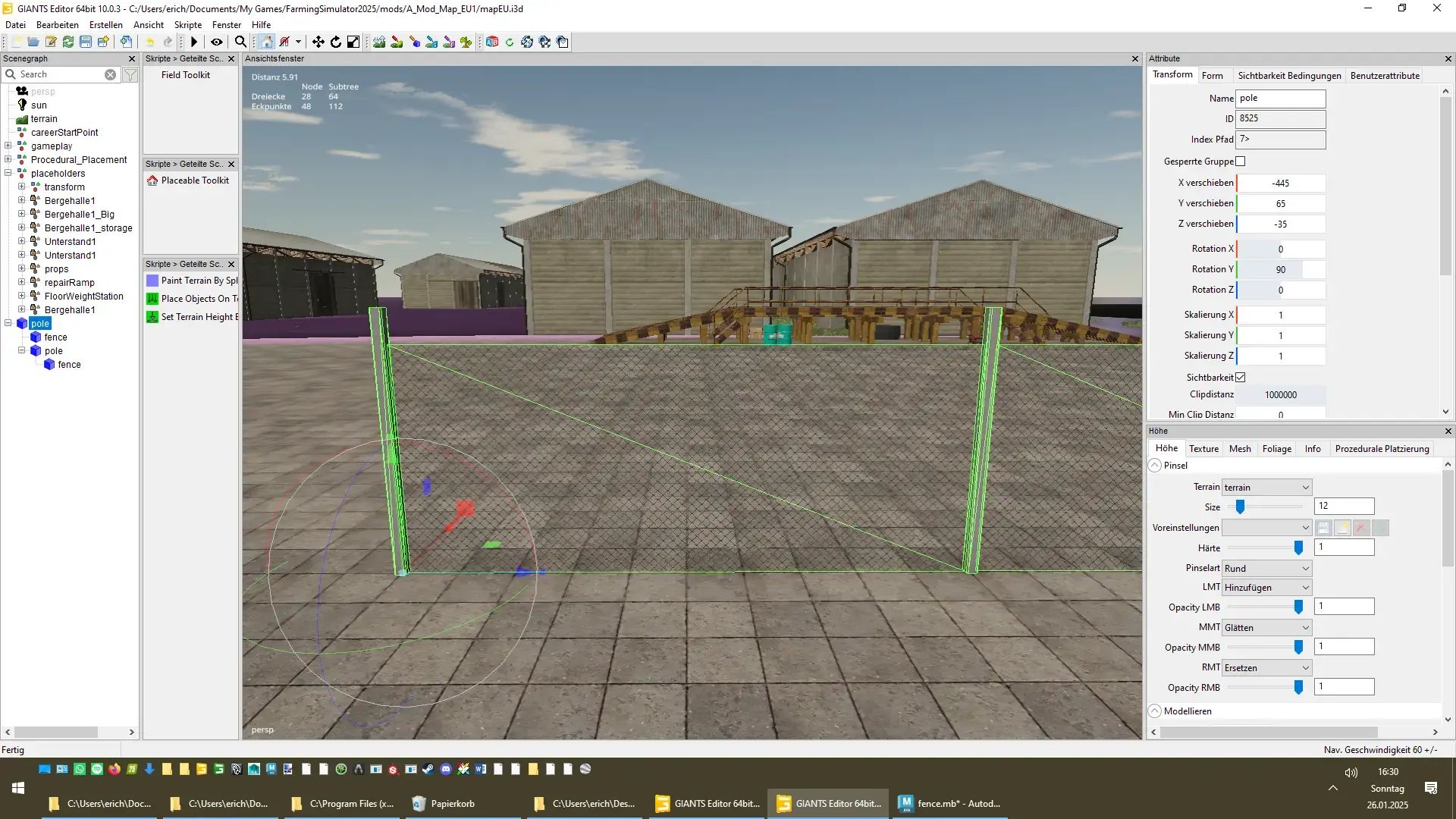
Task: Click the eye visibility toolbar icon
Action: coord(217,42)
